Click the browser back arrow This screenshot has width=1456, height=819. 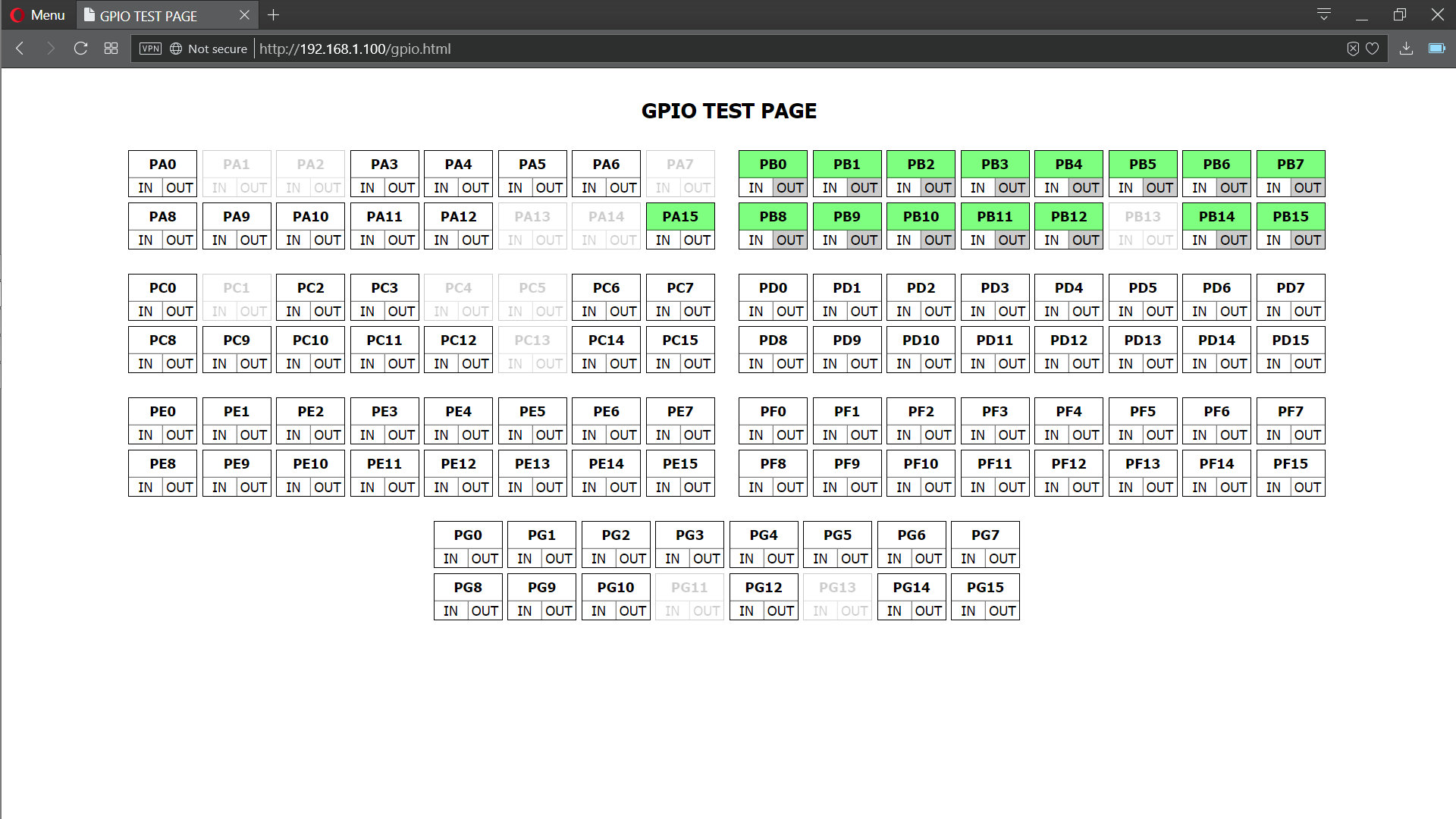(20, 49)
